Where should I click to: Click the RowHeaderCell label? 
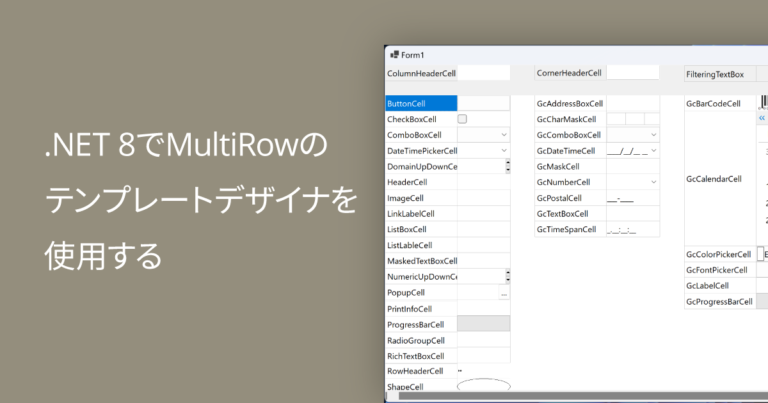tap(415, 371)
